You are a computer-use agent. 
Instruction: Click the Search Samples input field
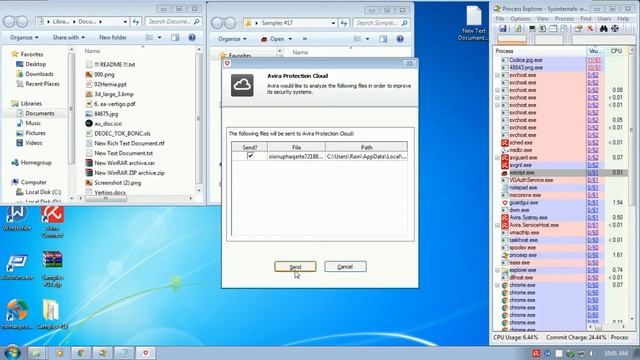(x=381, y=23)
